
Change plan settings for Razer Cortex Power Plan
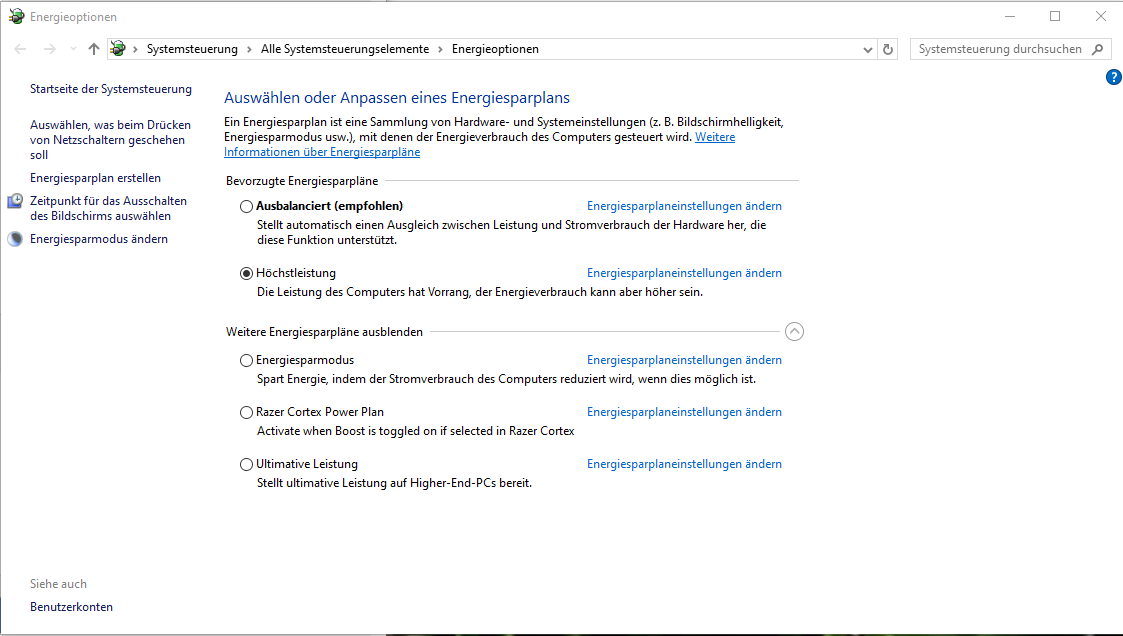[684, 413]
